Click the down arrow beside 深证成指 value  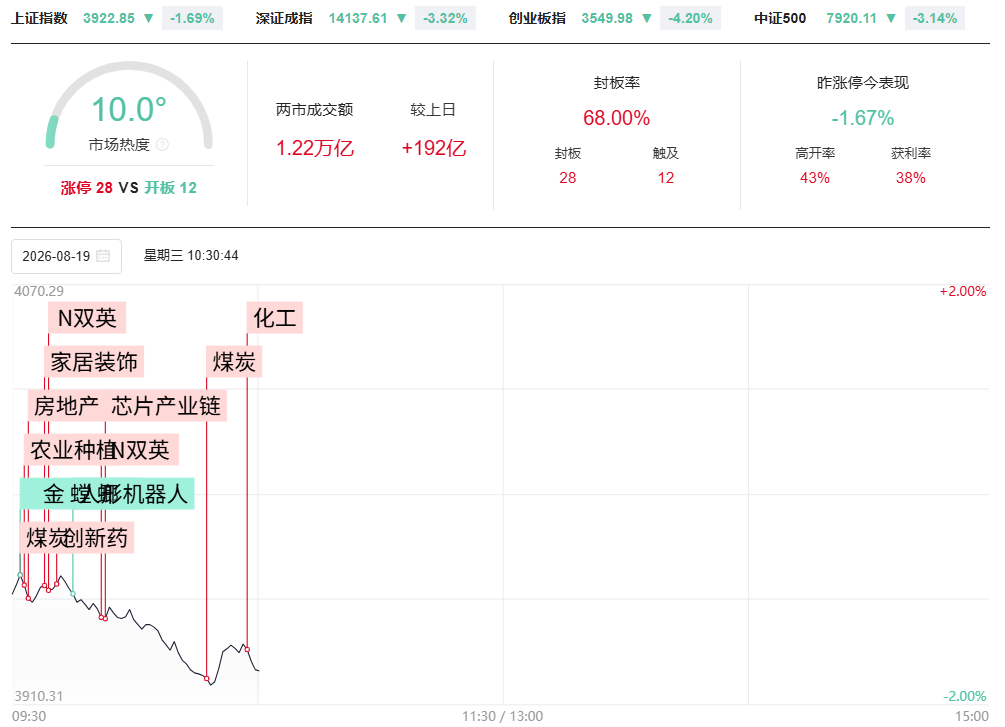pyautogui.click(x=402, y=19)
